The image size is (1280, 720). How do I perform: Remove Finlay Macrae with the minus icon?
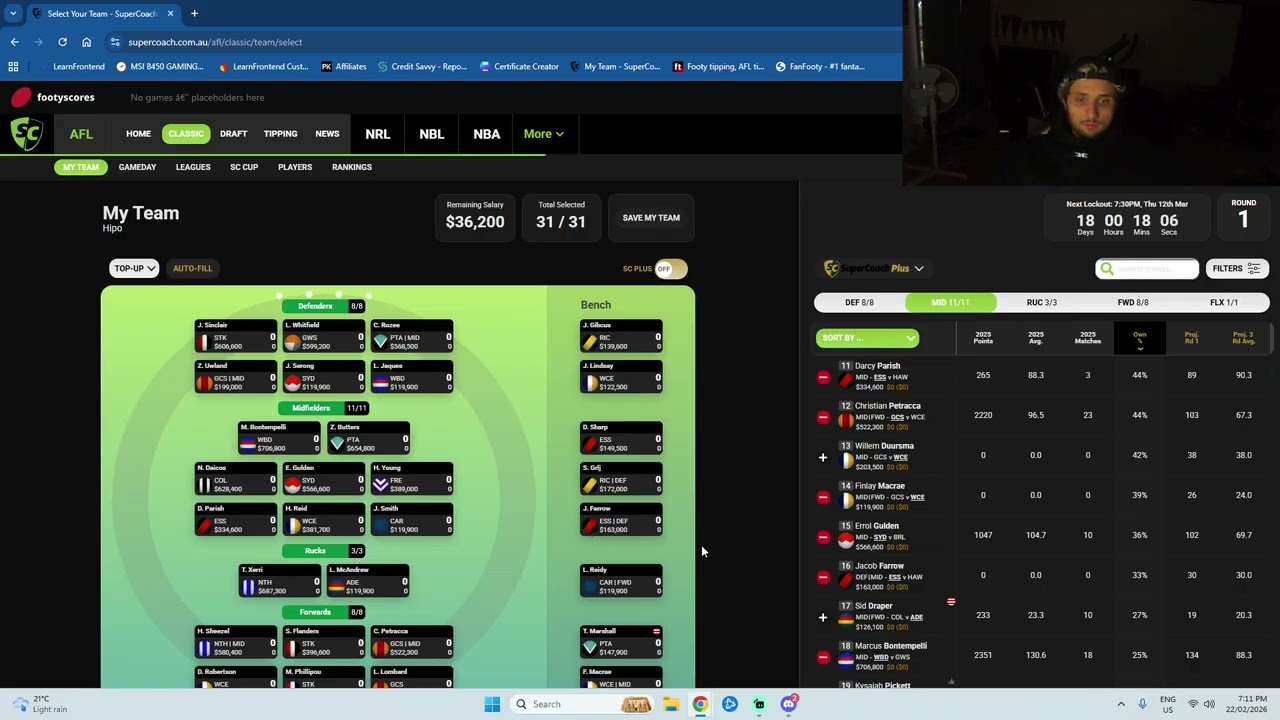823,497
